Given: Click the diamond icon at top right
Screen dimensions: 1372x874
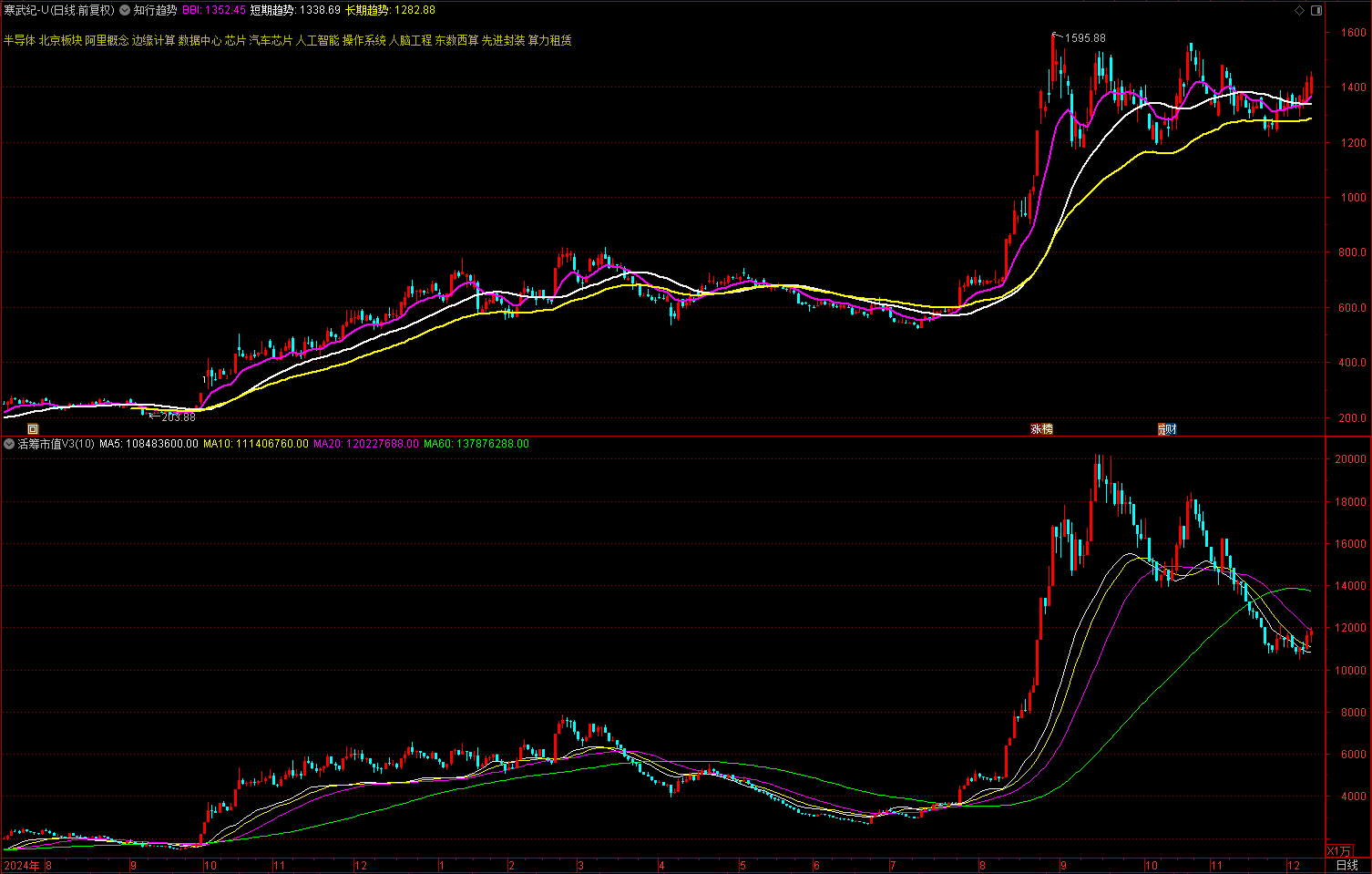Looking at the screenshot, I should coord(1299,10).
